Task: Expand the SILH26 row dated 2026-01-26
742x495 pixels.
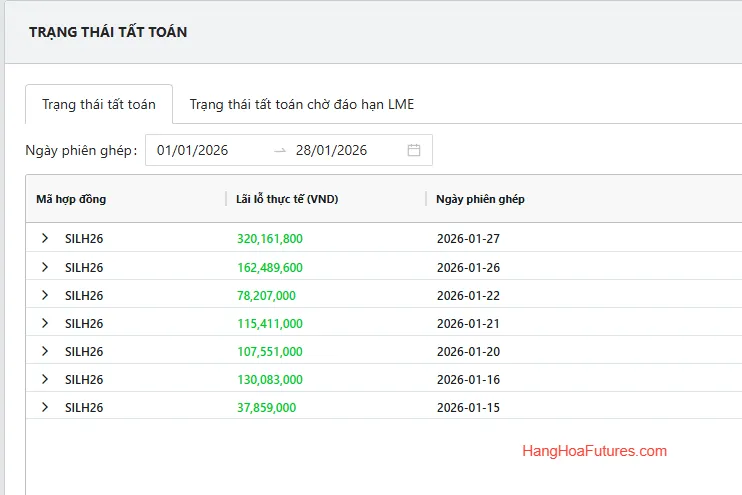Action: click(44, 267)
